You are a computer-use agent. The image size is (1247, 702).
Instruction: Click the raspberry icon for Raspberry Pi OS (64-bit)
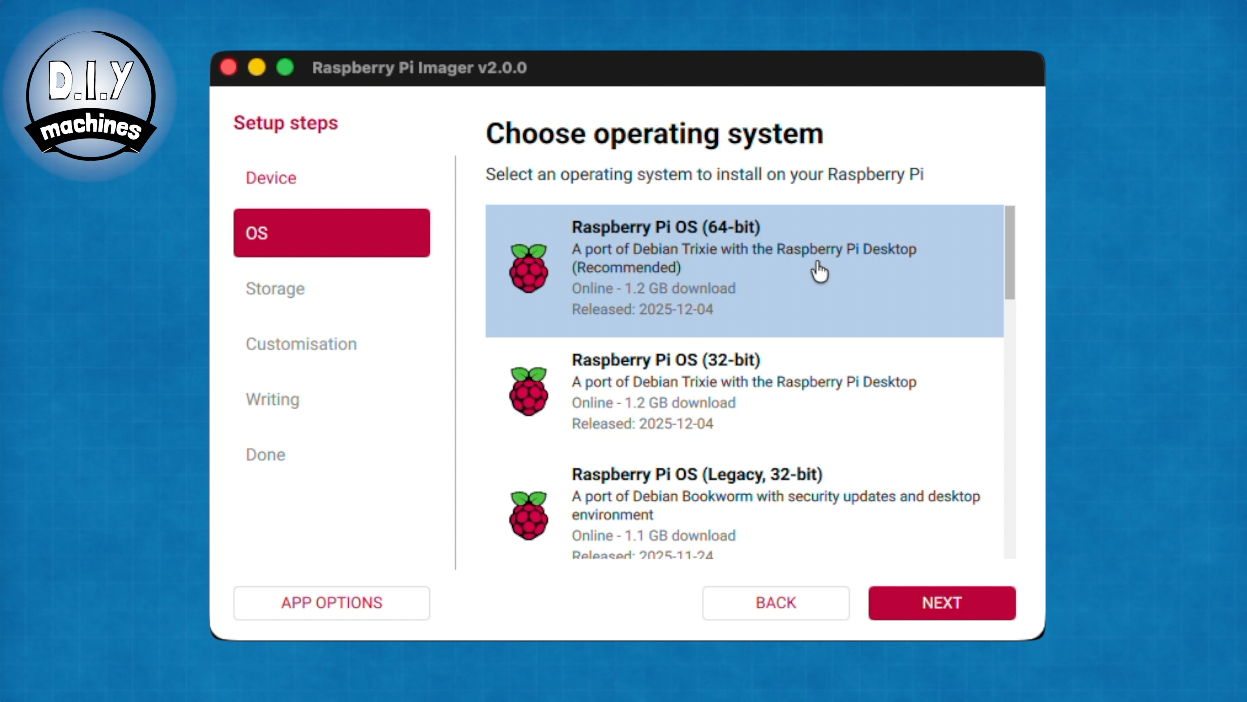click(528, 268)
